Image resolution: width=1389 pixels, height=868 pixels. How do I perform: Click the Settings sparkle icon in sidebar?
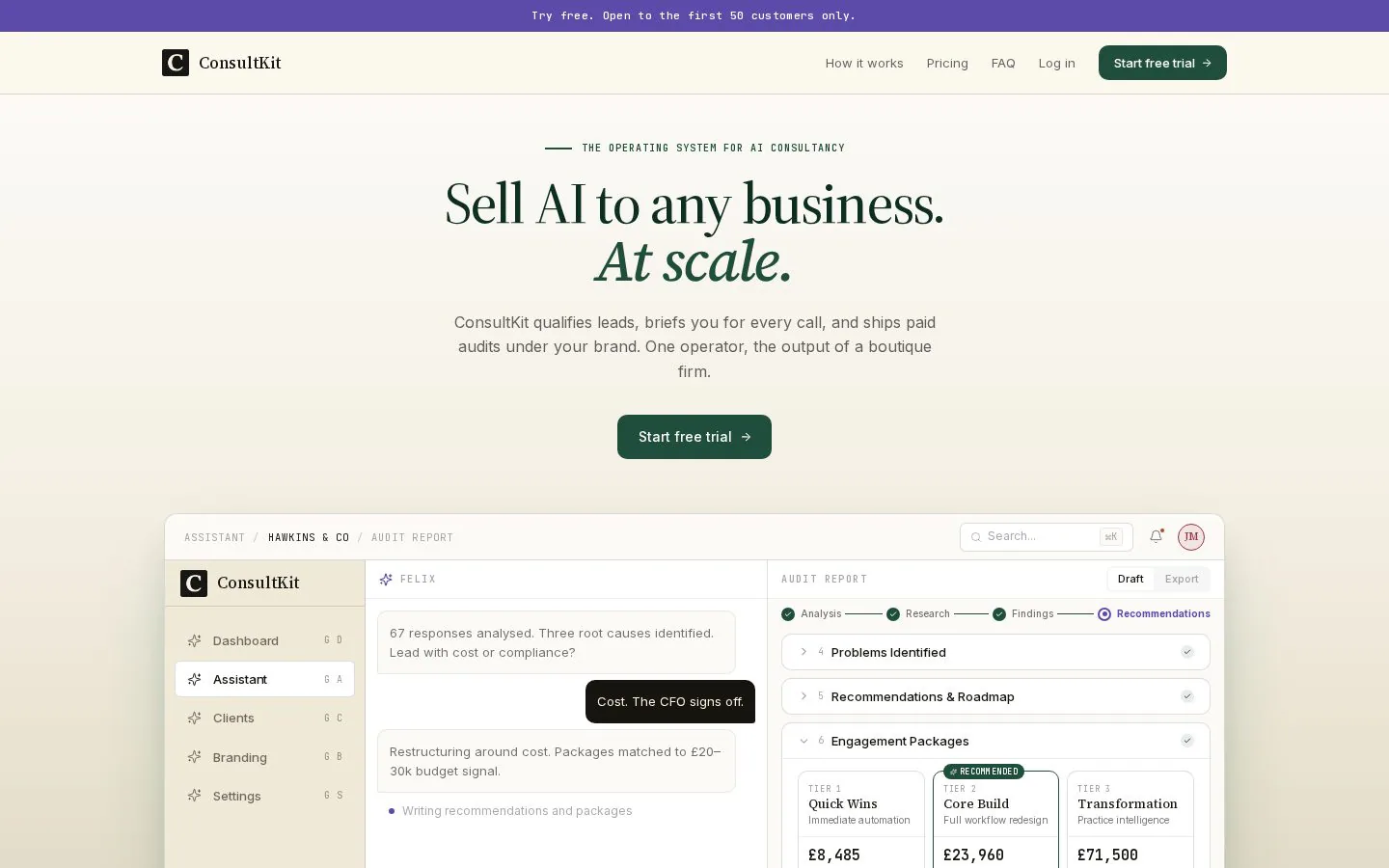tap(194, 796)
